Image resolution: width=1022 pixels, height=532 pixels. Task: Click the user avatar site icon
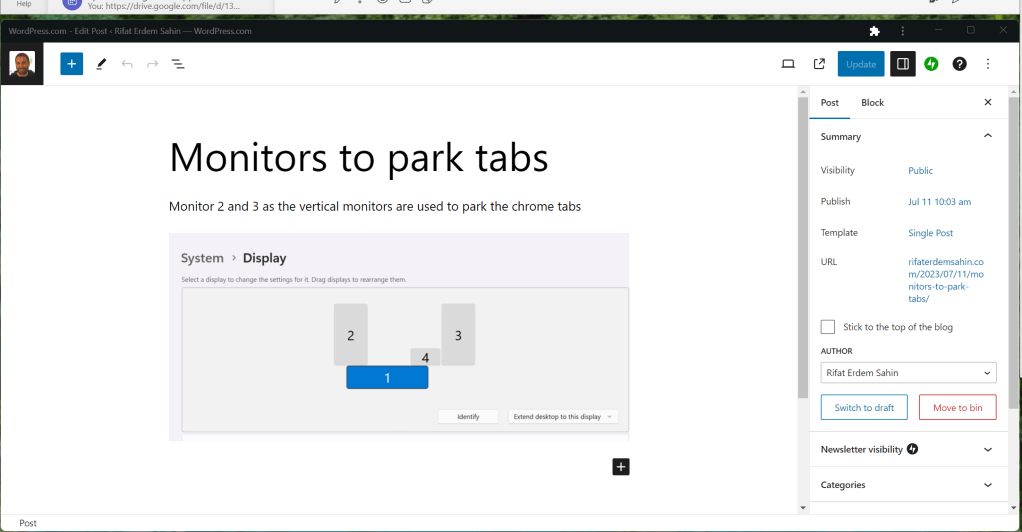click(22, 64)
